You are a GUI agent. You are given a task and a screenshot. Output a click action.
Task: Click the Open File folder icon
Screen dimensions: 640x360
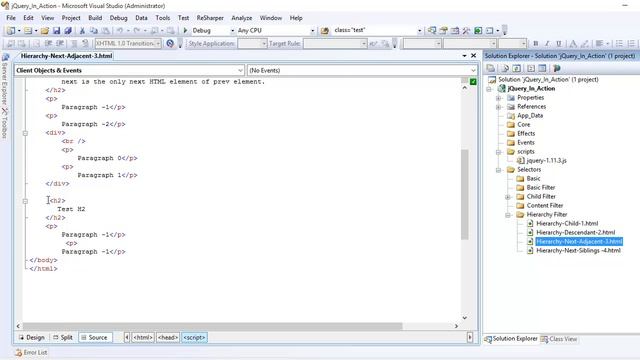(45, 31)
